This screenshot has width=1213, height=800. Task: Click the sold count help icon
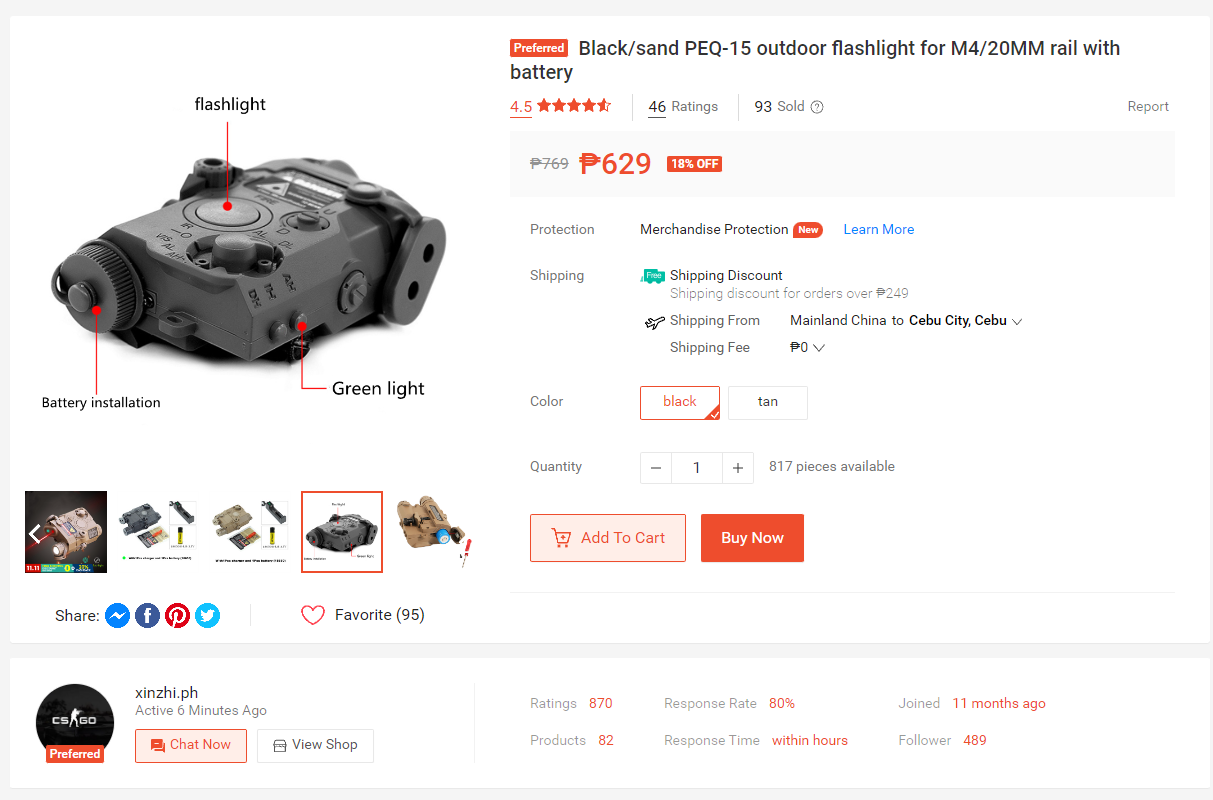pyautogui.click(x=817, y=107)
